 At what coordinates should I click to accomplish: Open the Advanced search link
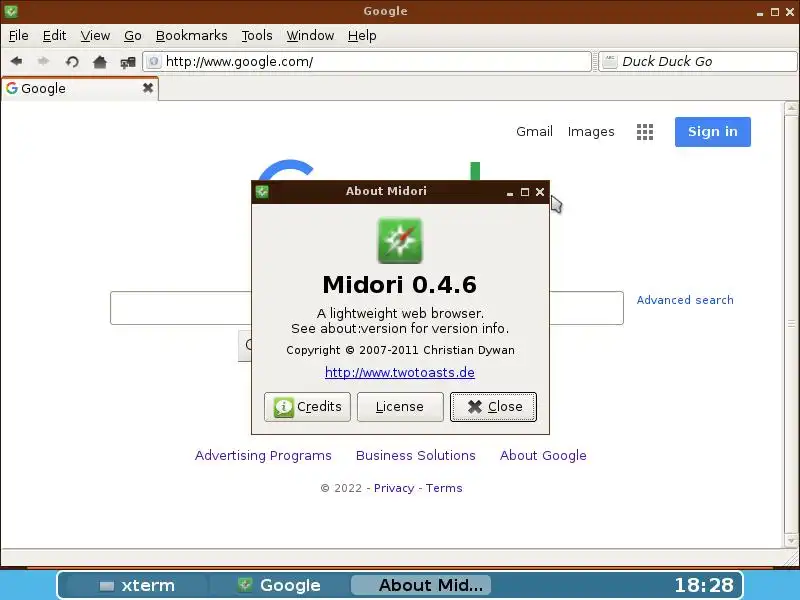click(685, 300)
